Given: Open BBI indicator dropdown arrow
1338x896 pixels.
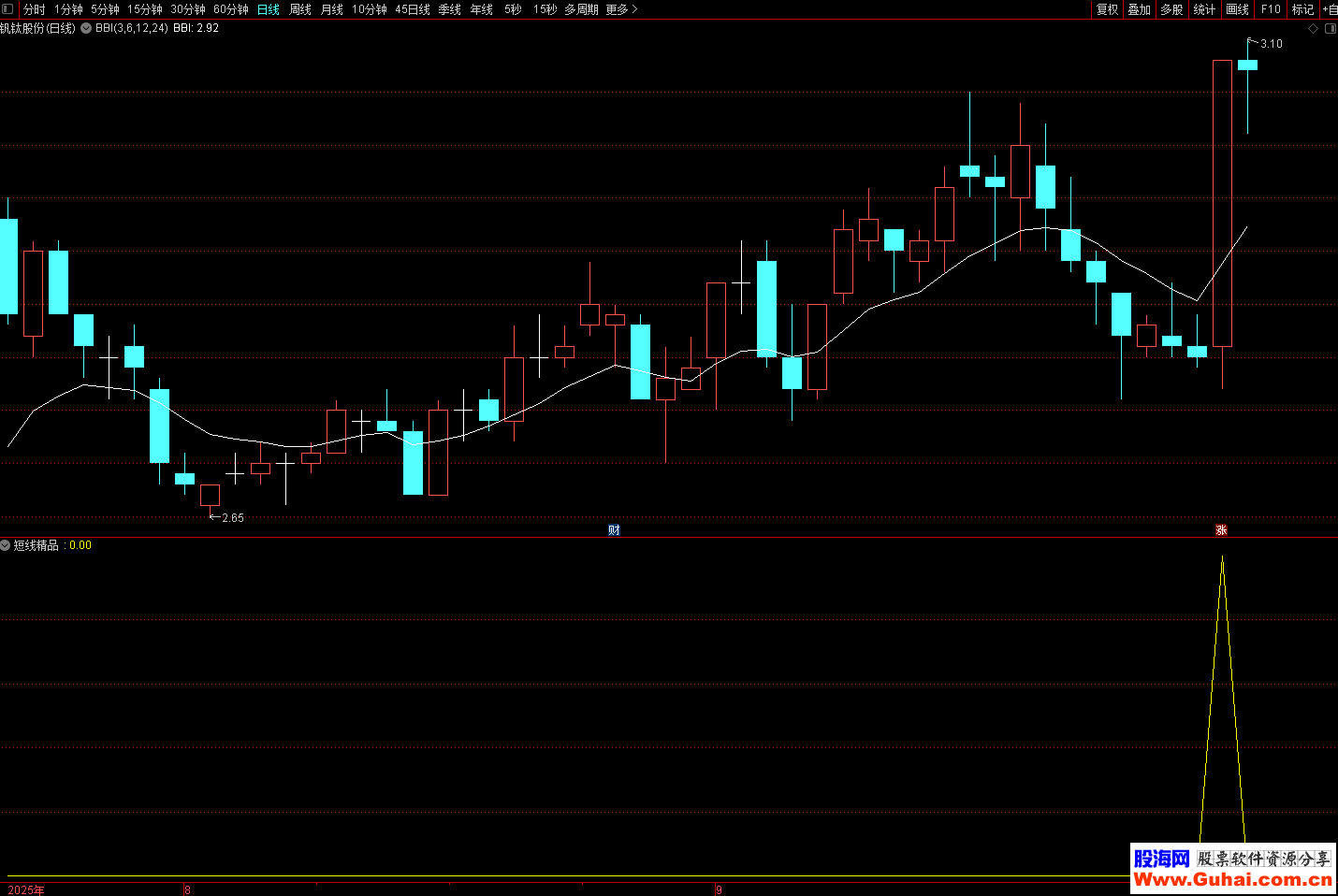Looking at the screenshot, I should coord(86,28).
